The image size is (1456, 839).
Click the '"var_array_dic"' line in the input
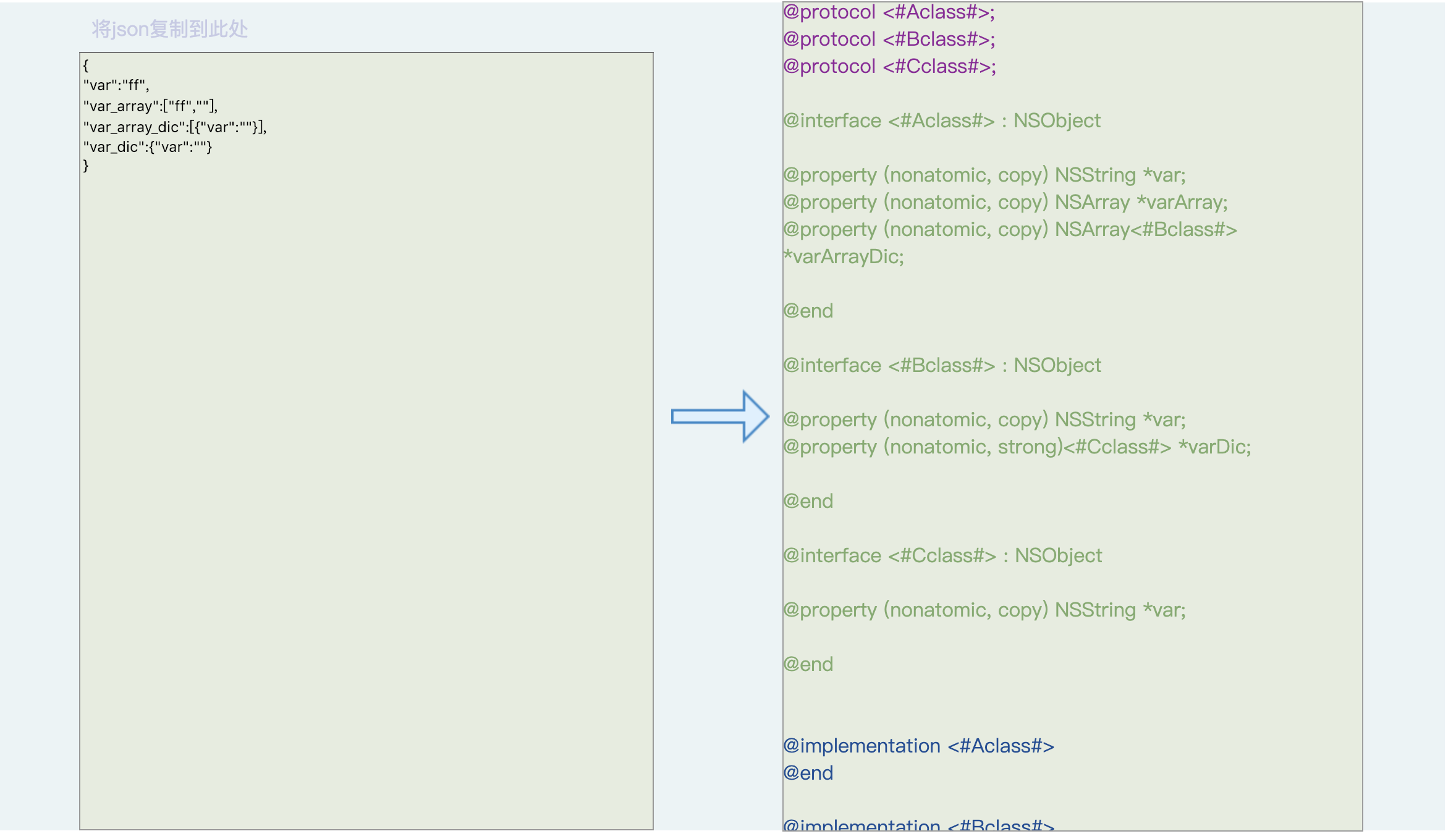(x=174, y=127)
